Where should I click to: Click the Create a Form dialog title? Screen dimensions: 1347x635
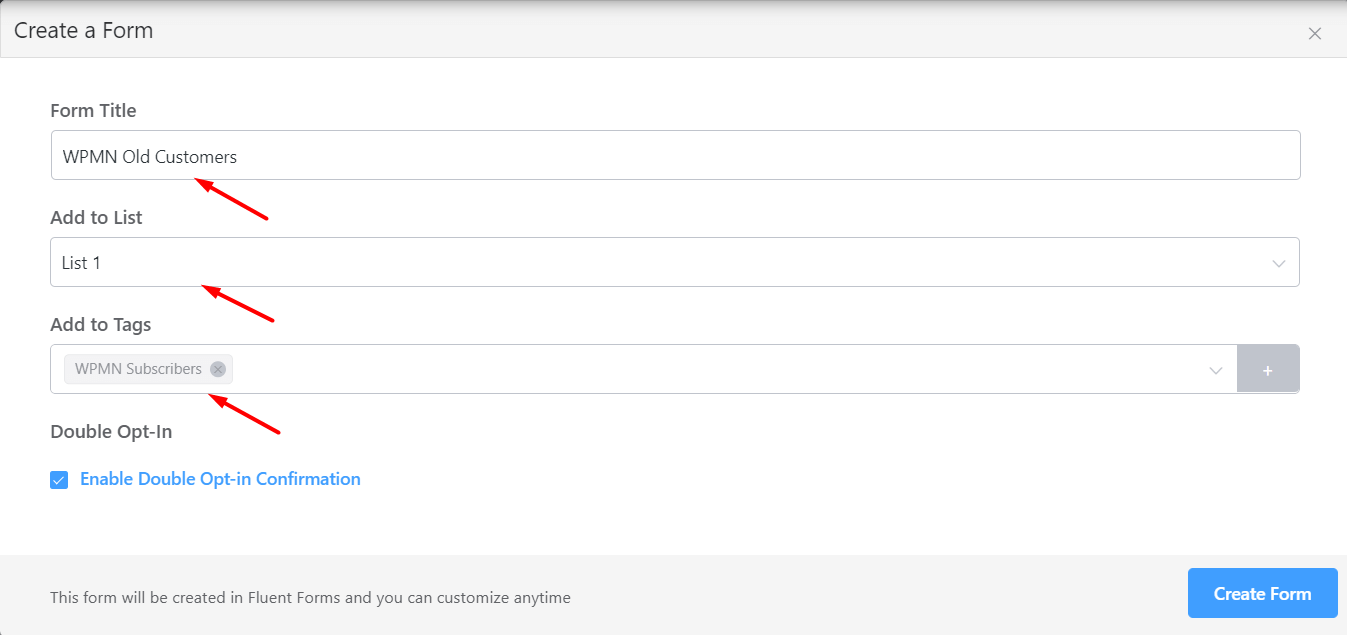tap(84, 31)
